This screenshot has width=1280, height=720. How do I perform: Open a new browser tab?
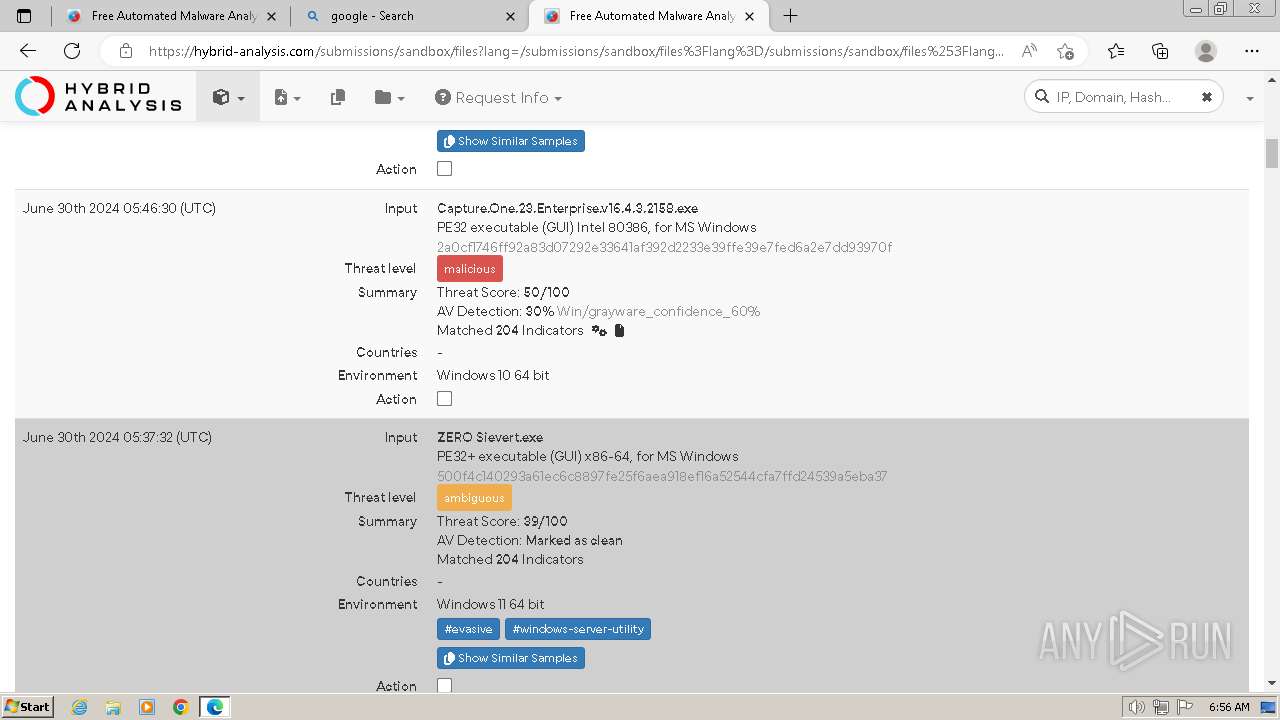[790, 16]
